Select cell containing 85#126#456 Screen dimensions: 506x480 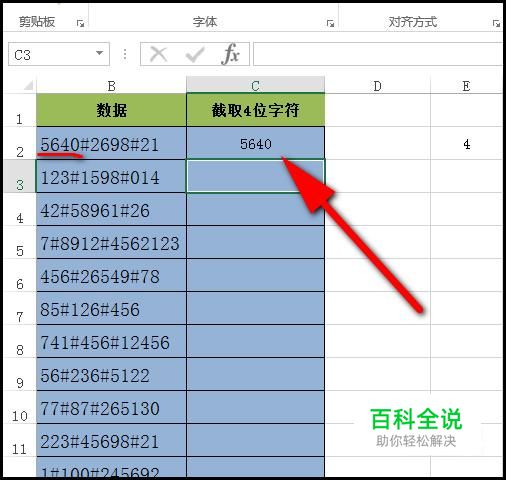(111, 308)
